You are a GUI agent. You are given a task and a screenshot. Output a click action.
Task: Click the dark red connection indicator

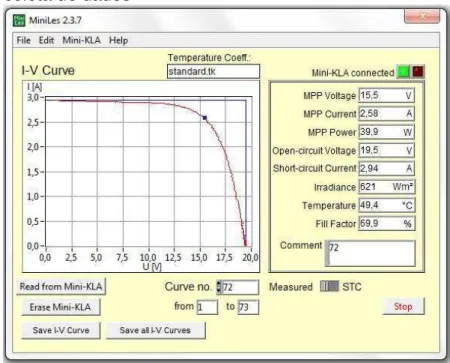click(418, 72)
